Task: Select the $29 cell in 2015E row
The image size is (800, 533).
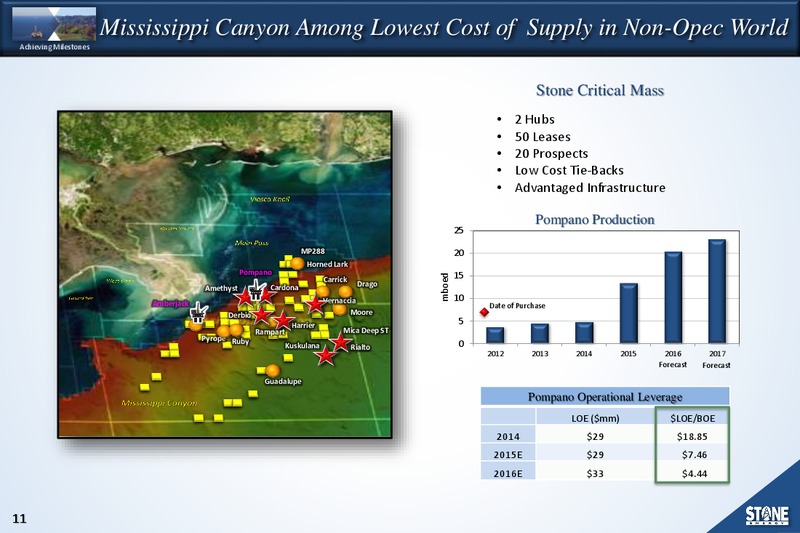Action: click(x=595, y=455)
